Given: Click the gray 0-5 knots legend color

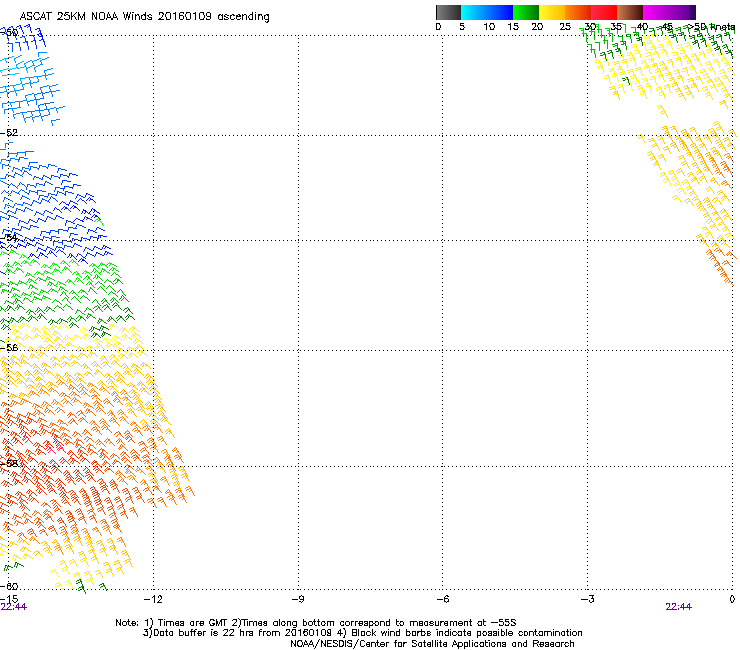Looking at the screenshot, I should click(x=448, y=12).
